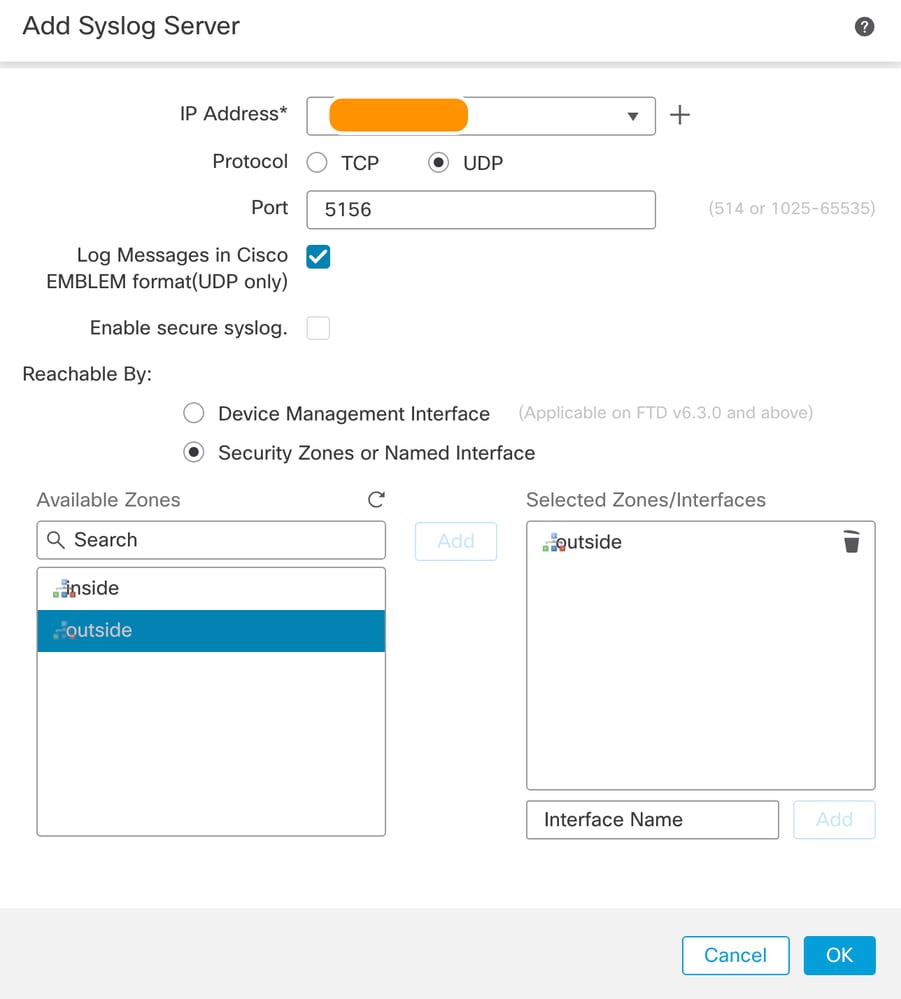Refresh the Available Zones list
Screen dimensions: 901x999
click(376, 500)
